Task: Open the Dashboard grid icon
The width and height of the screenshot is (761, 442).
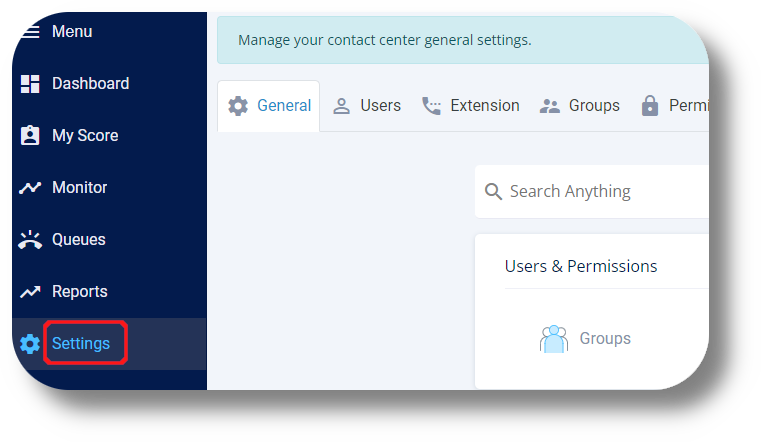Action: (30, 84)
